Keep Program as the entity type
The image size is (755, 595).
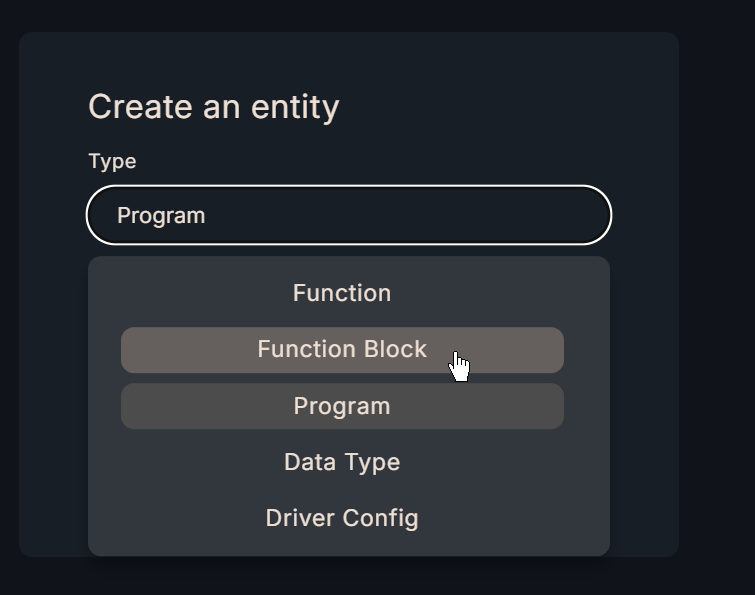pos(342,406)
